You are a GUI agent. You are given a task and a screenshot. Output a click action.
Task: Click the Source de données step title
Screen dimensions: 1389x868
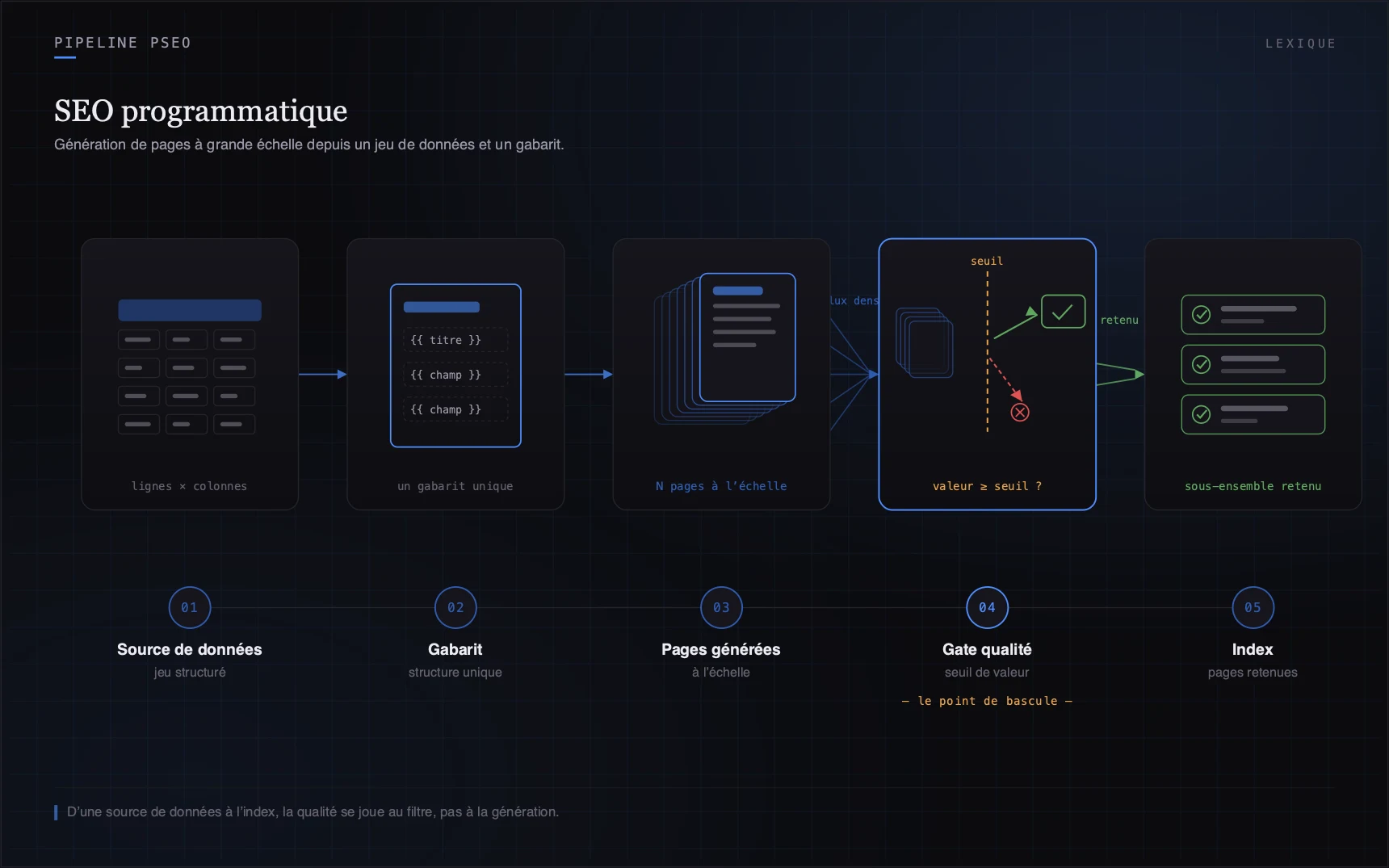(190, 649)
